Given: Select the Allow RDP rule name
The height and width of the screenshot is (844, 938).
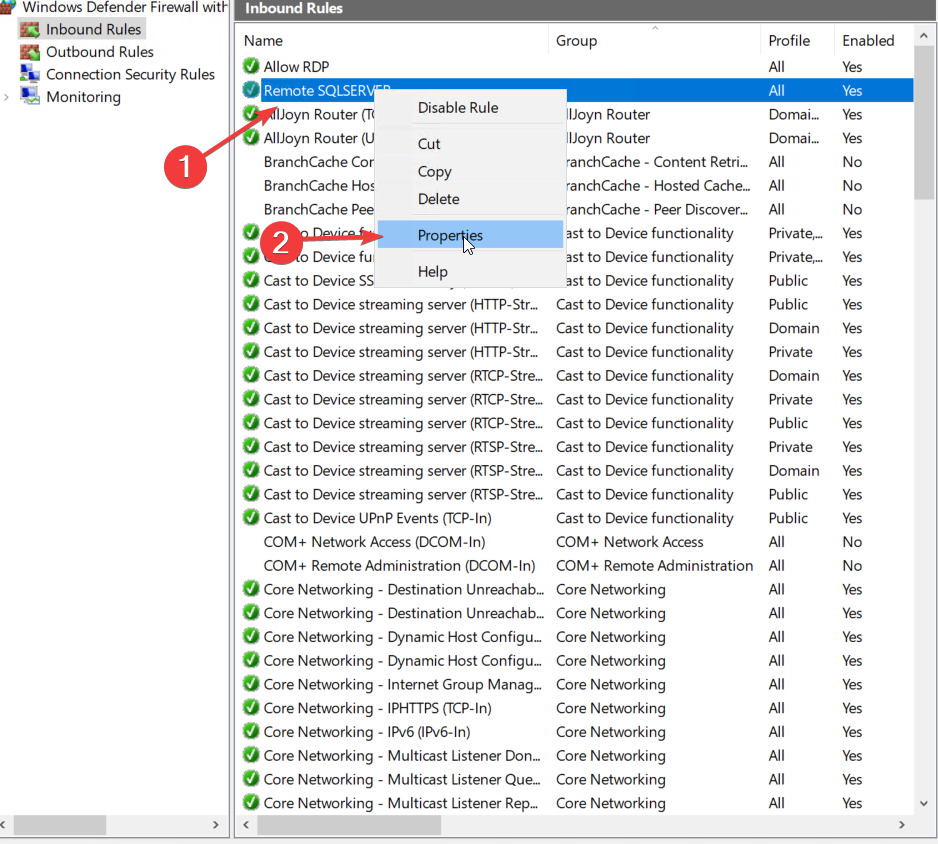Looking at the screenshot, I should 296,66.
